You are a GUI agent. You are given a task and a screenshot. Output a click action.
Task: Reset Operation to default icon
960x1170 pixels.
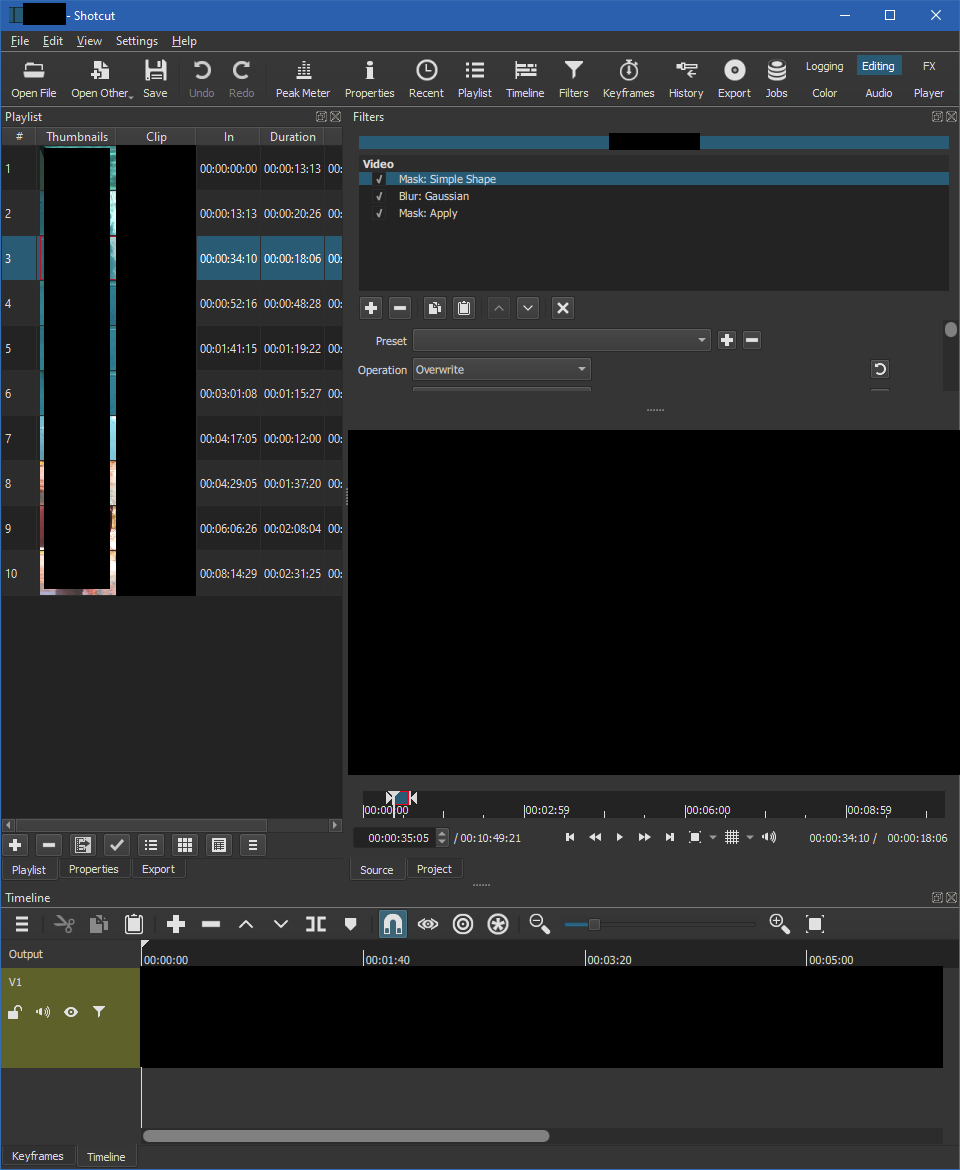(x=880, y=369)
